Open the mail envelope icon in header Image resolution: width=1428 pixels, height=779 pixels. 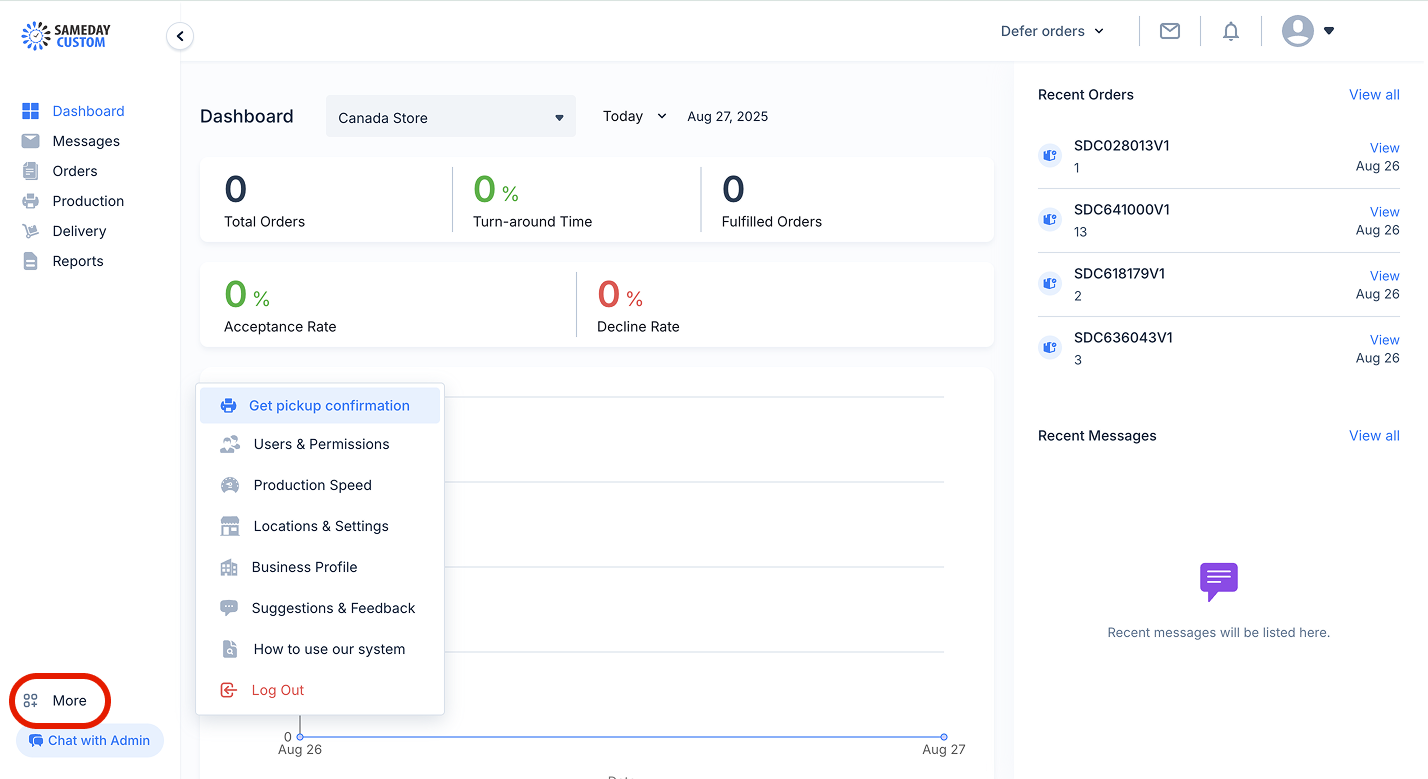(1170, 31)
